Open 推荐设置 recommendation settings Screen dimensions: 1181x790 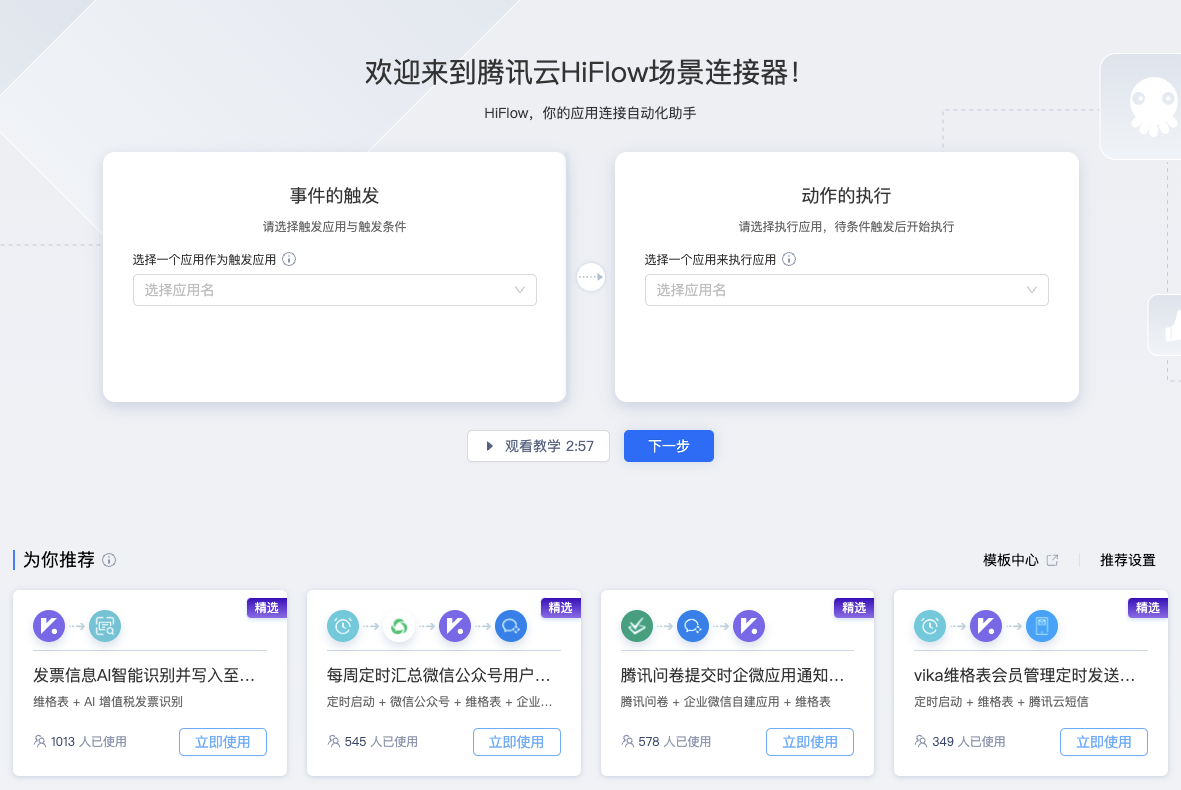[x=1127, y=560]
